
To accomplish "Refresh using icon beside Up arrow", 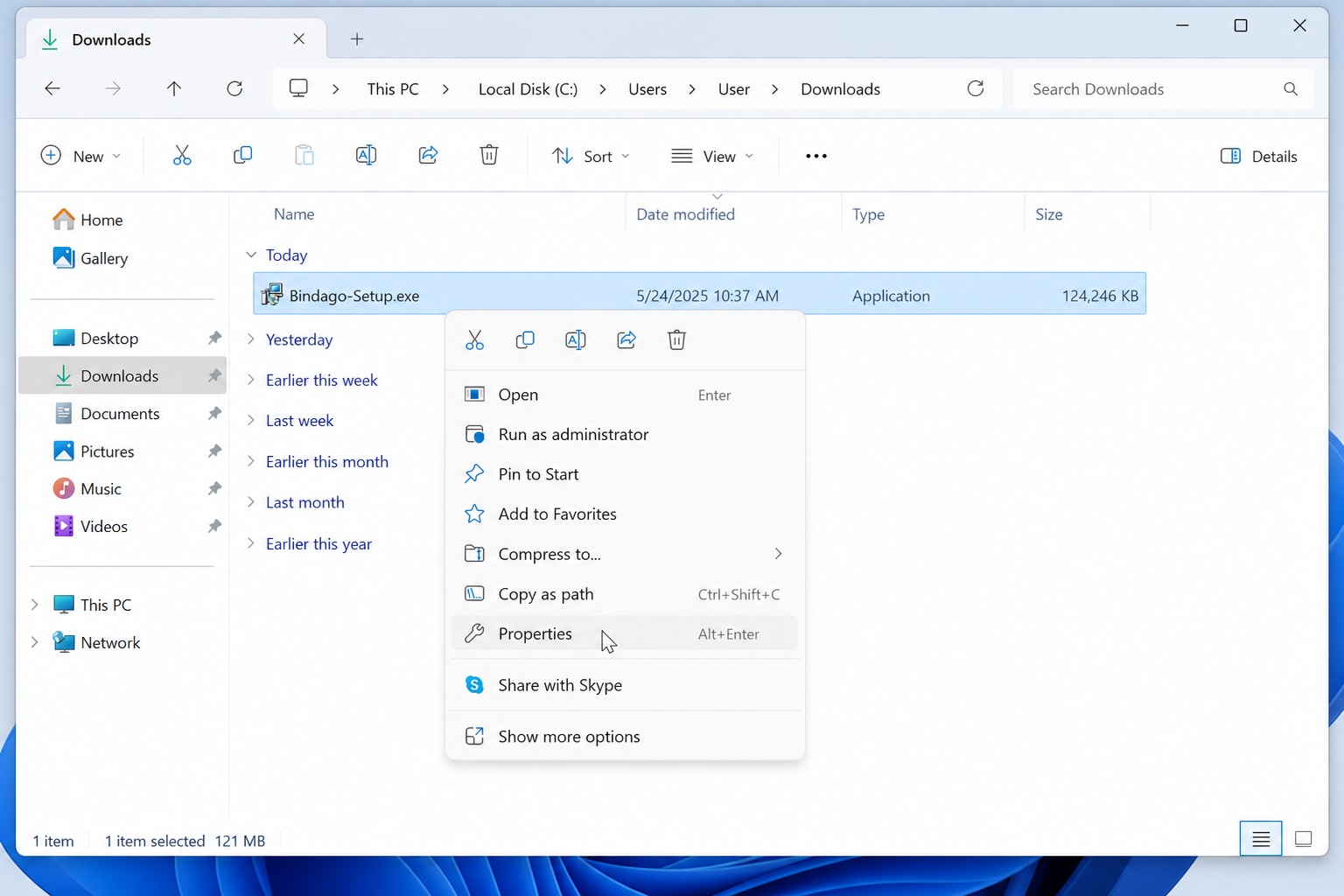I will [x=234, y=88].
